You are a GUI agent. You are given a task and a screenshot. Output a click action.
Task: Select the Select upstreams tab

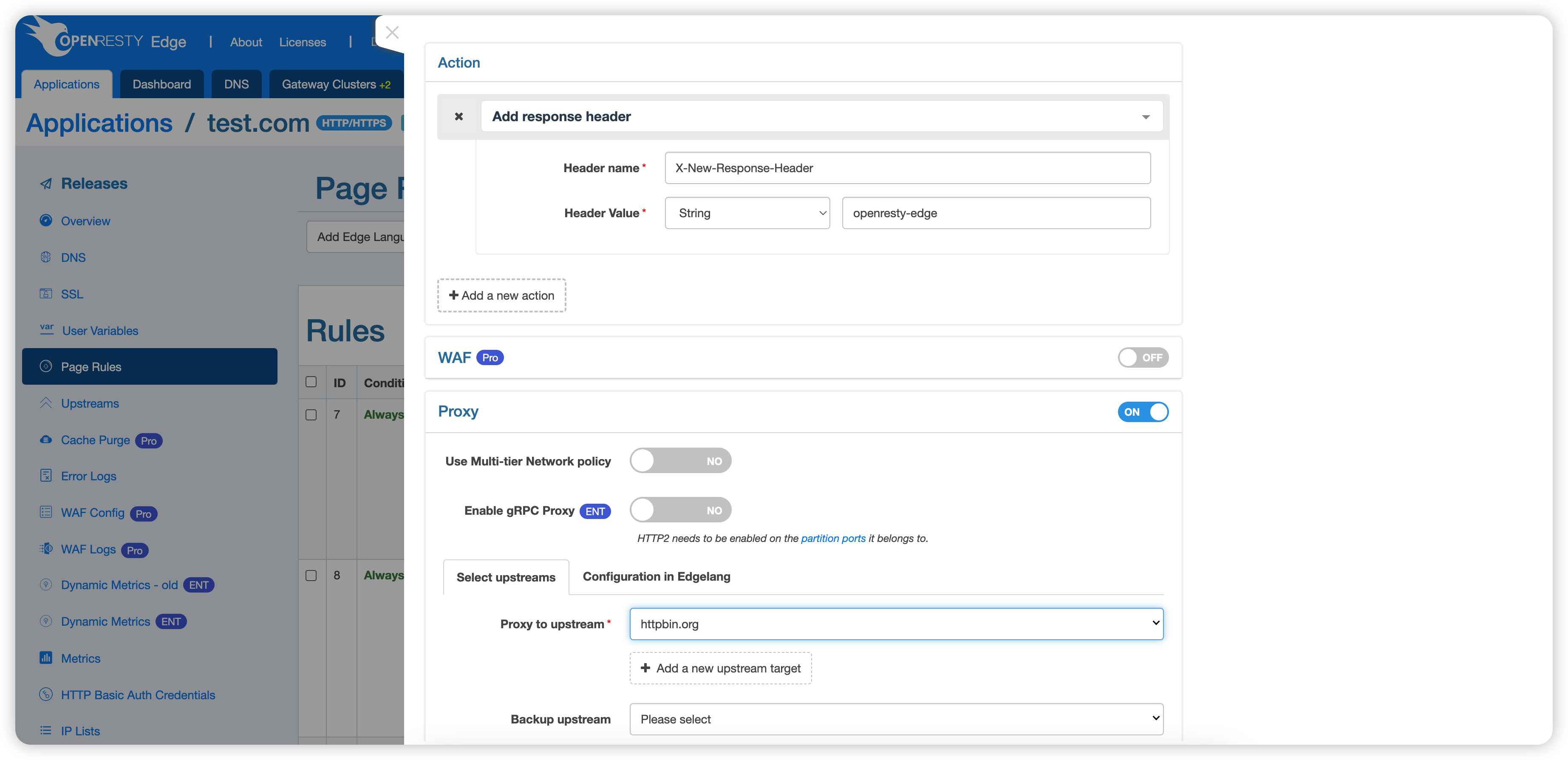click(506, 577)
